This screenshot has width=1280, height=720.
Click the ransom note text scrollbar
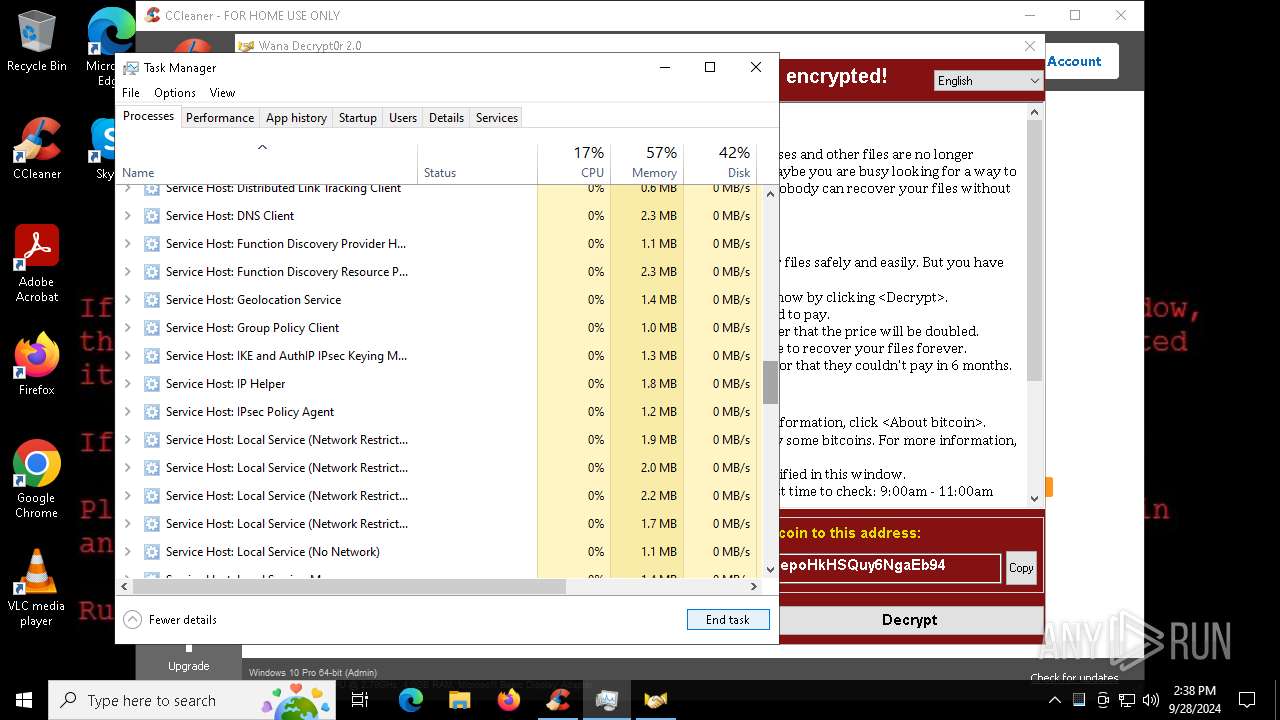[x=1035, y=250]
